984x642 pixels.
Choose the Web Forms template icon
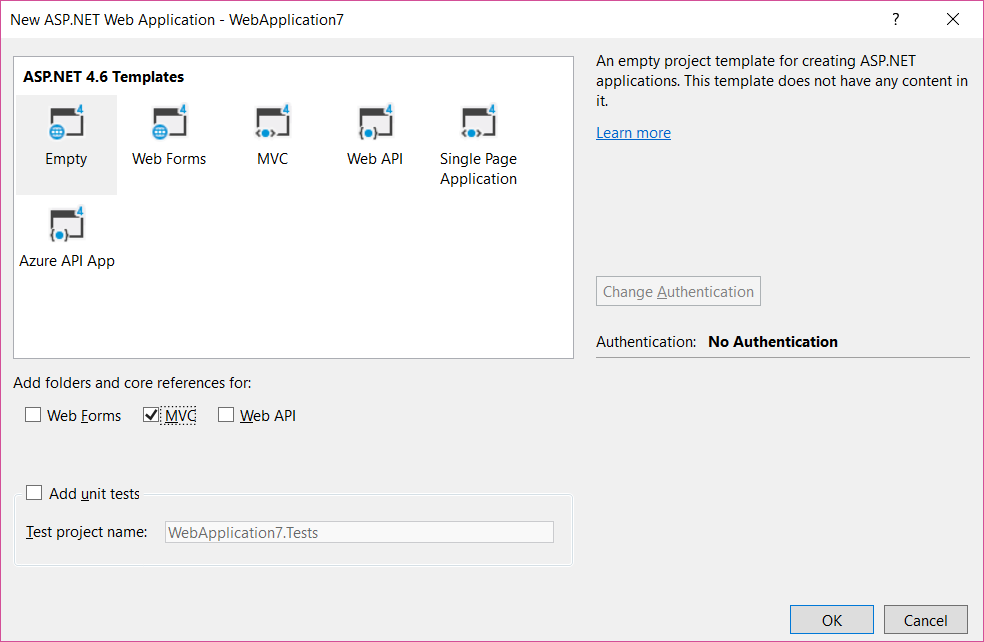click(x=169, y=124)
